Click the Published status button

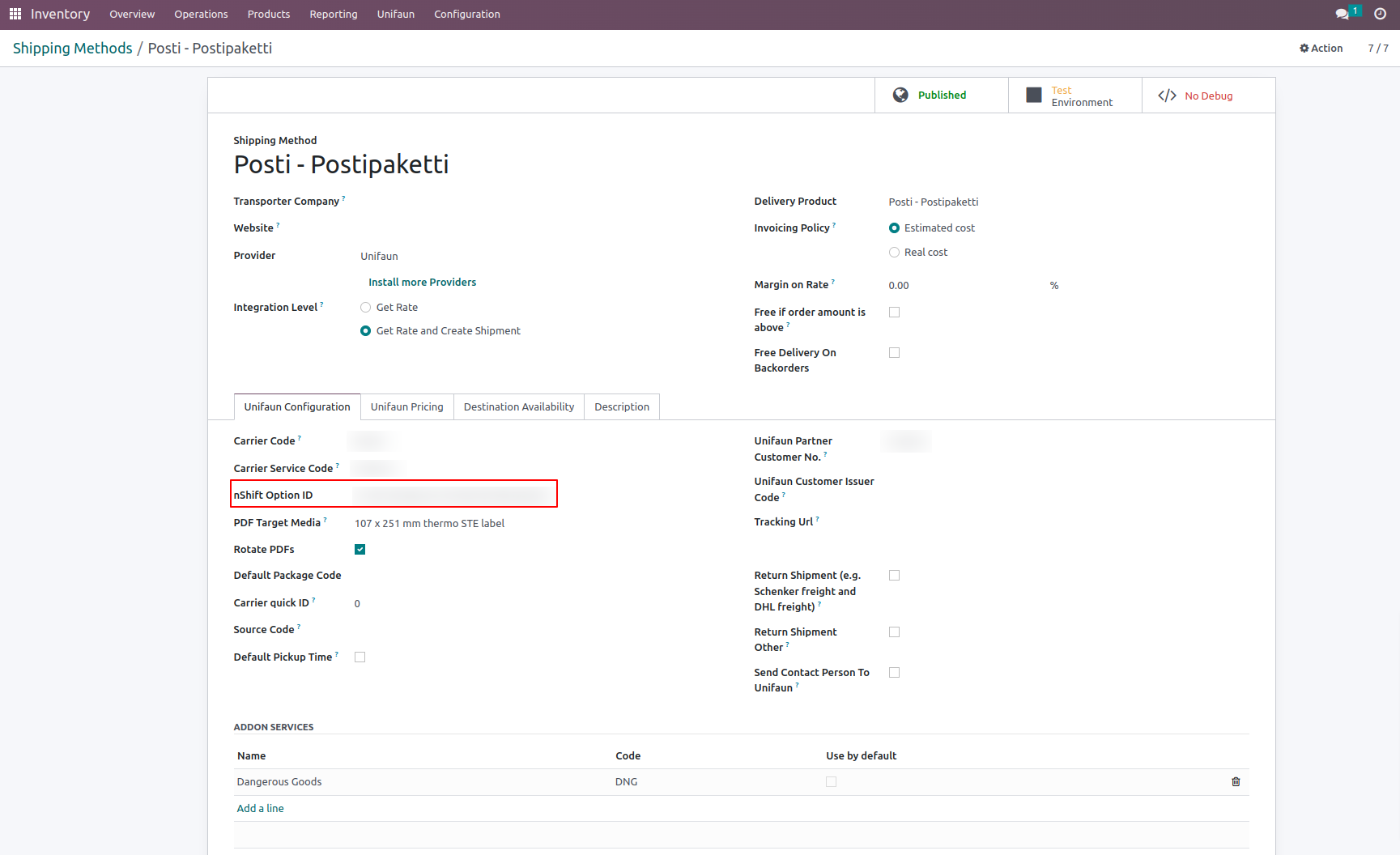pyautogui.click(x=942, y=96)
